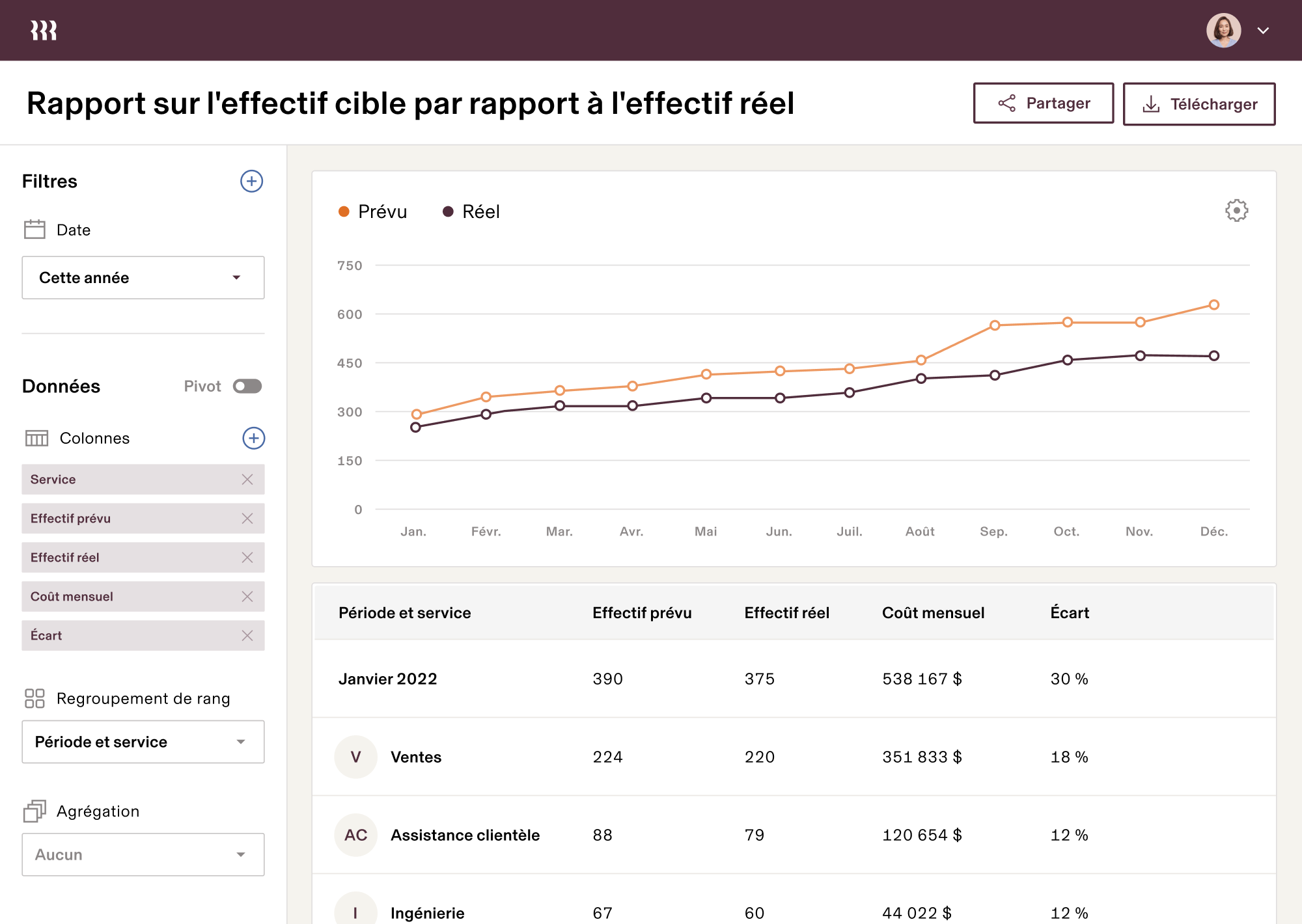Click the Agrégation layers icon
The image size is (1302, 924).
[x=34, y=811]
